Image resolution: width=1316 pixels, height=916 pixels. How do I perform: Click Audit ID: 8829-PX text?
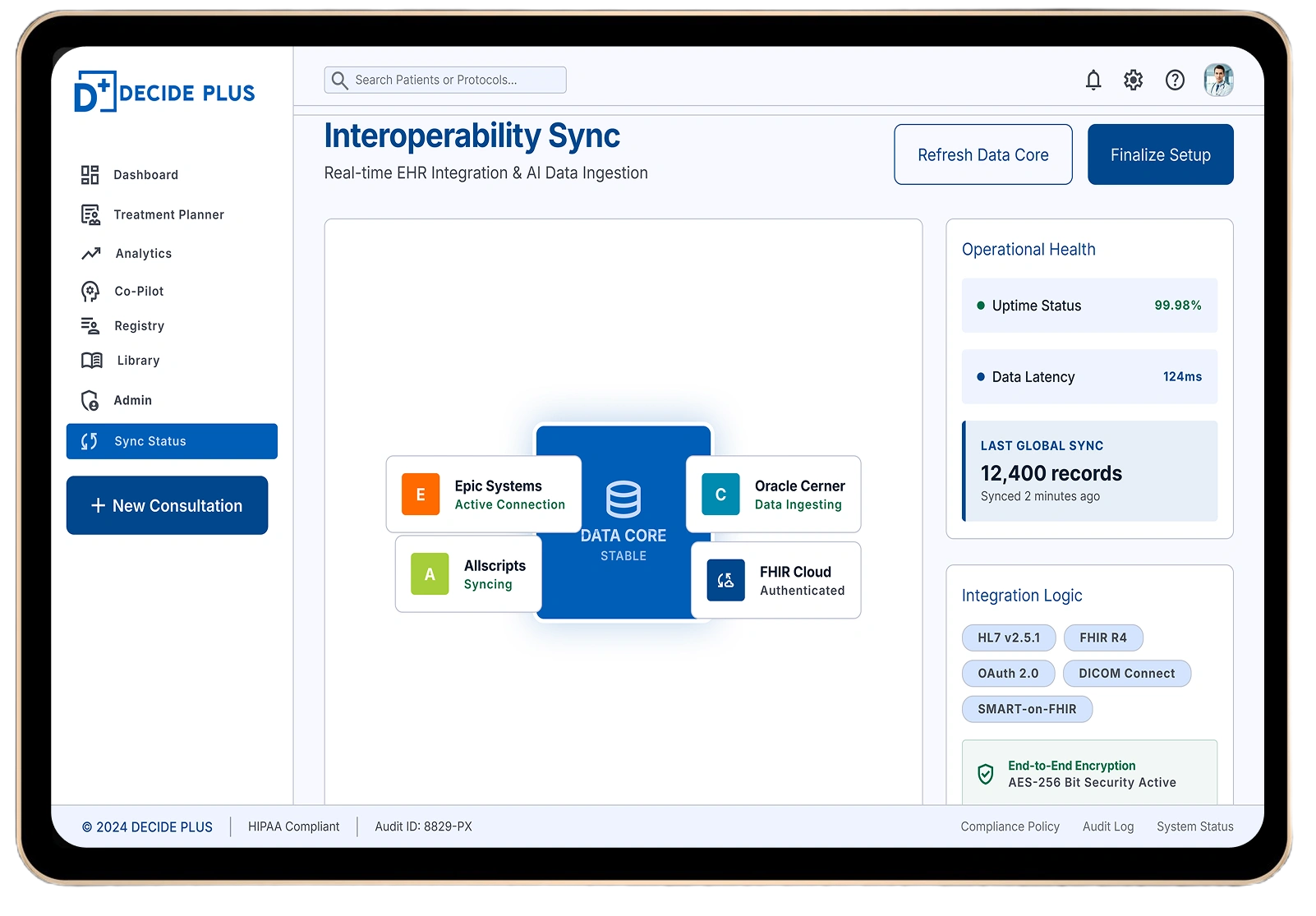tap(424, 826)
